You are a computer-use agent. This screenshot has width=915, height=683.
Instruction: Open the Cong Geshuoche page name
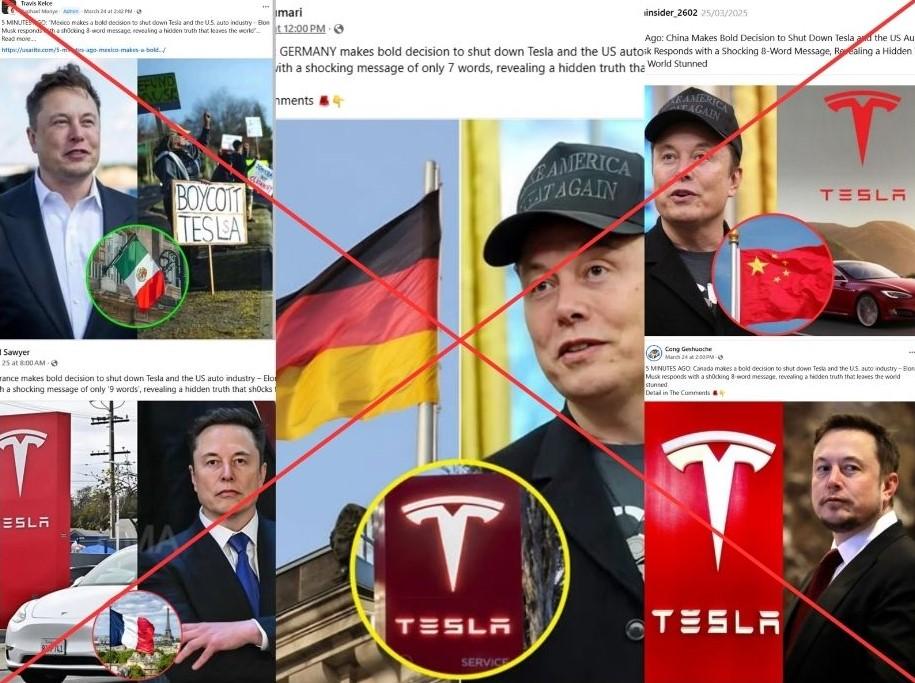click(x=688, y=349)
